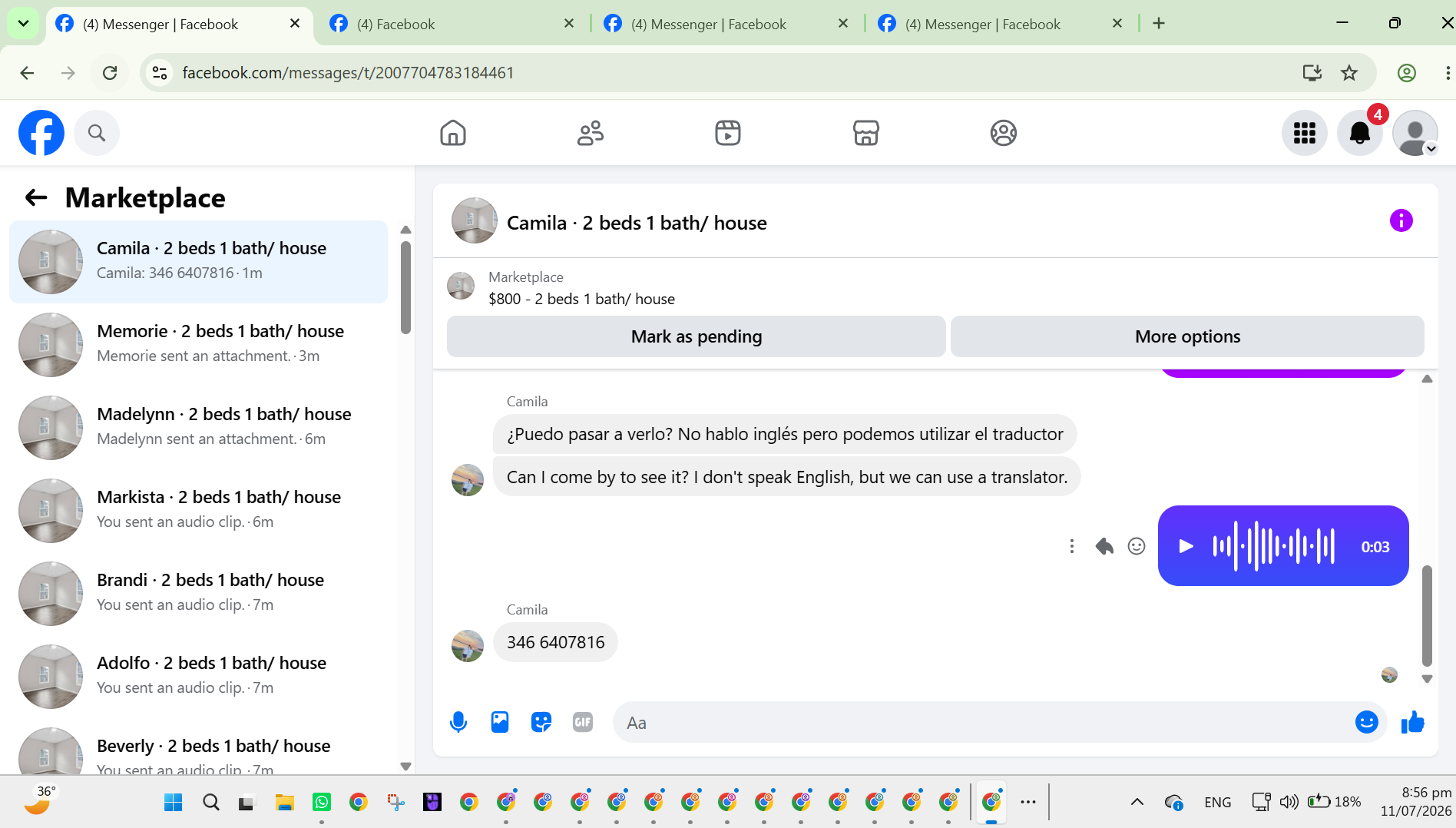Click the audio clip waveform

1274,546
